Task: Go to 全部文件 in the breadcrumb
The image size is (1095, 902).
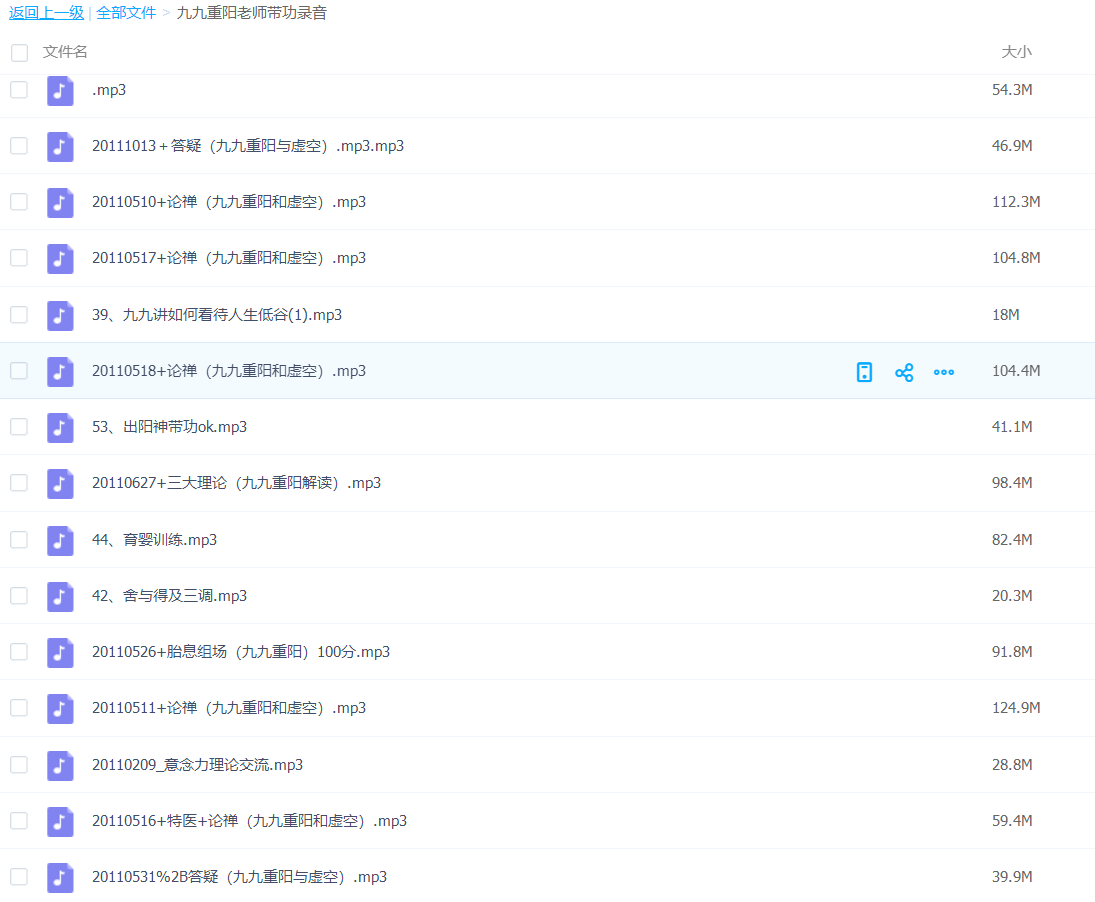Action: (x=126, y=13)
